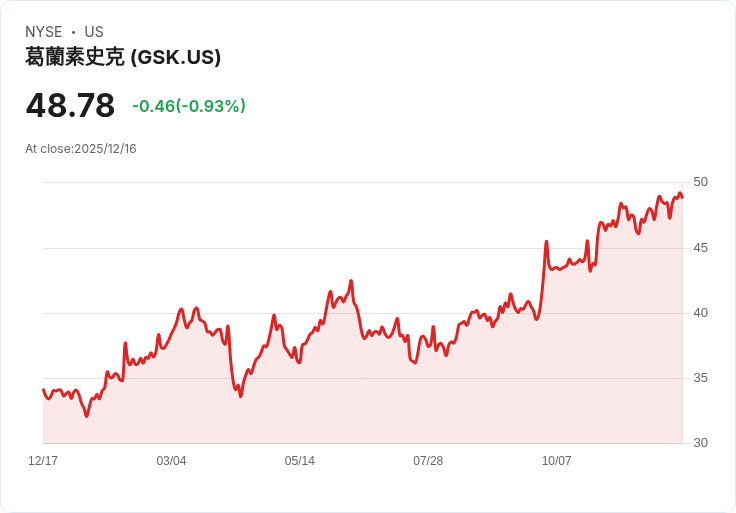Click the At close 2025/12/16 timestamp
This screenshot has width=736, height=513.
coord(81,149)
